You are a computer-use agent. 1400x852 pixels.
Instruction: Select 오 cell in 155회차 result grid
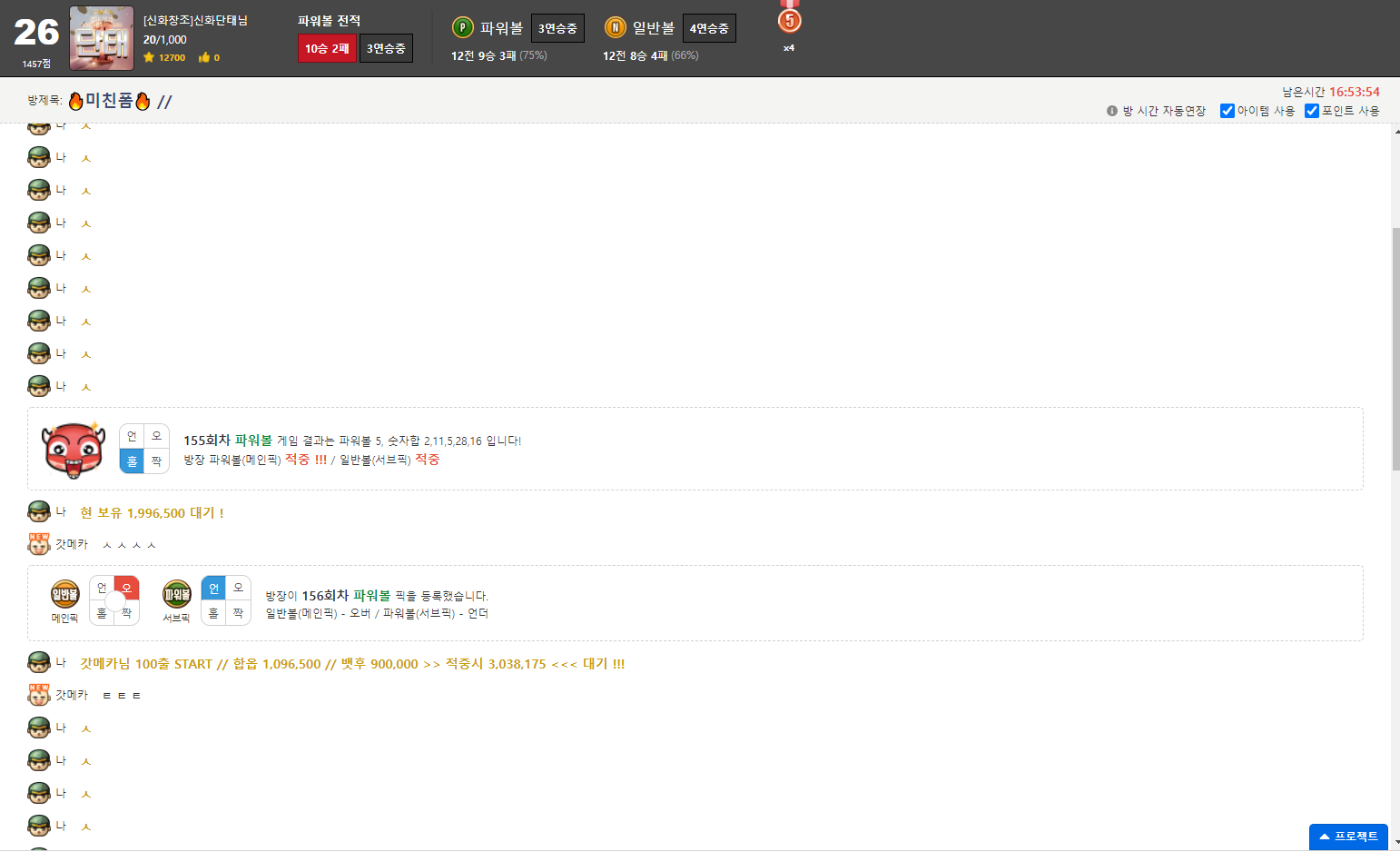pos(156,436)
